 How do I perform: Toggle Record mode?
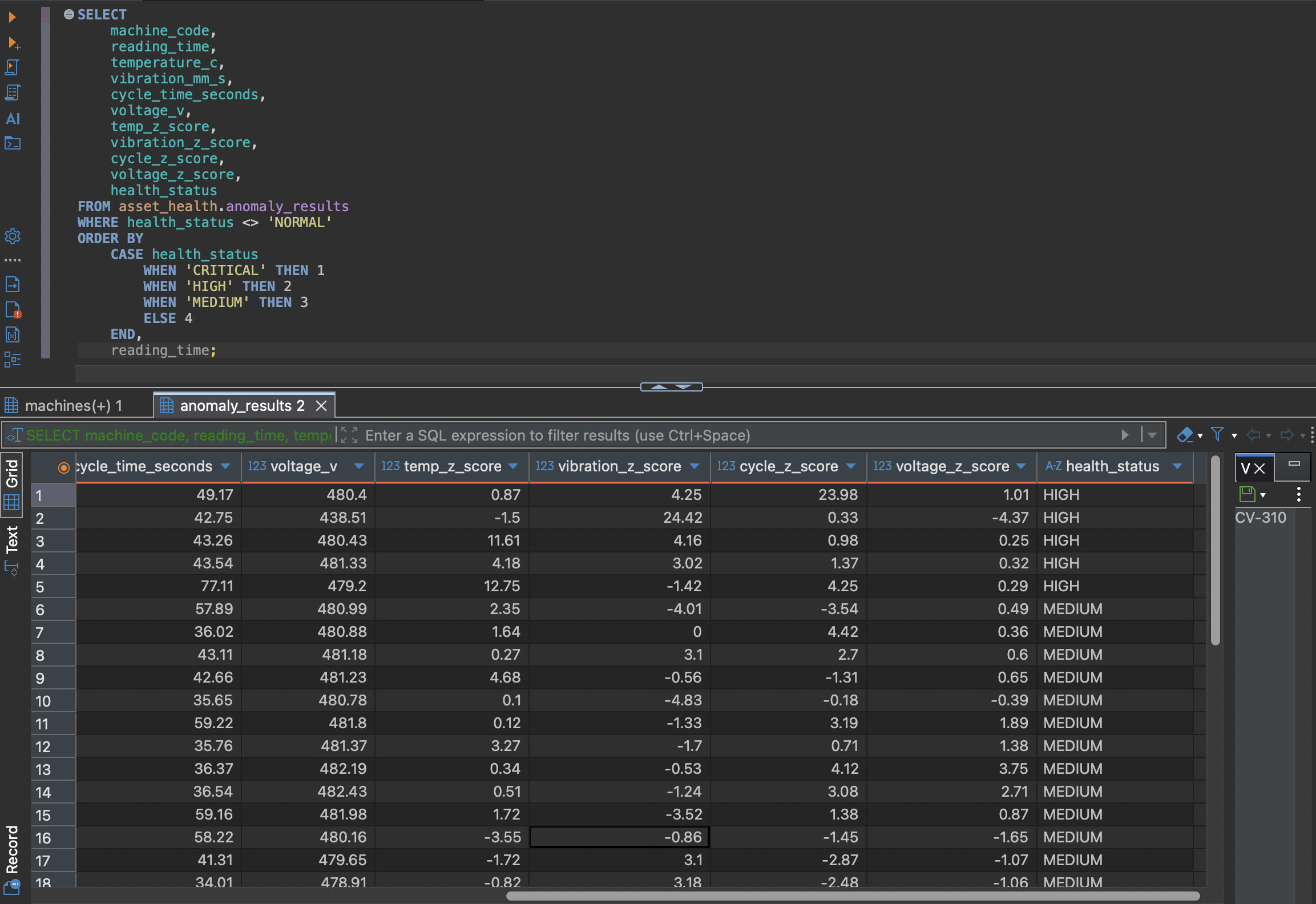[11, 849]
